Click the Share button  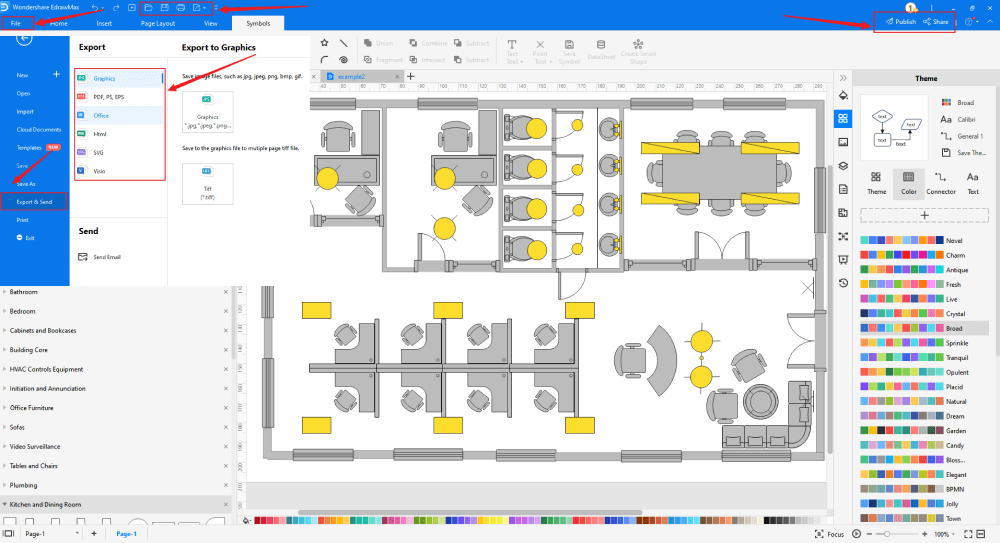935,22
